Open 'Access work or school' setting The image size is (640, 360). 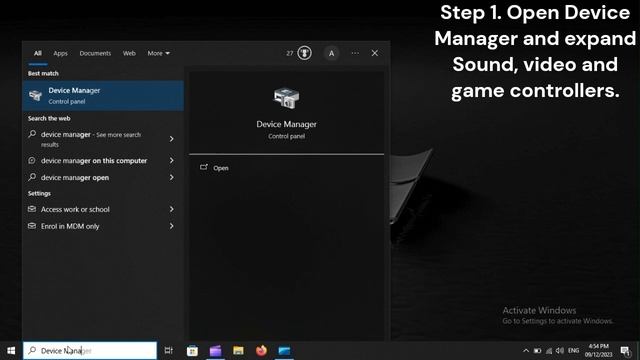pos(75,209)
